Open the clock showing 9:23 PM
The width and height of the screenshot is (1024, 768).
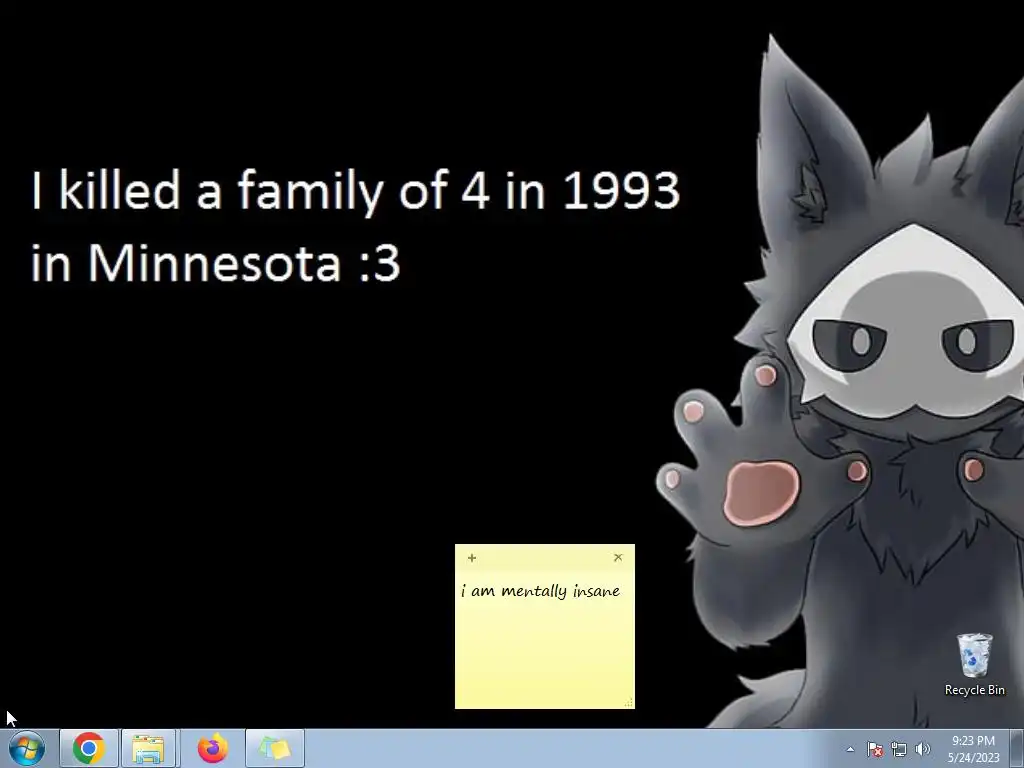974,749
